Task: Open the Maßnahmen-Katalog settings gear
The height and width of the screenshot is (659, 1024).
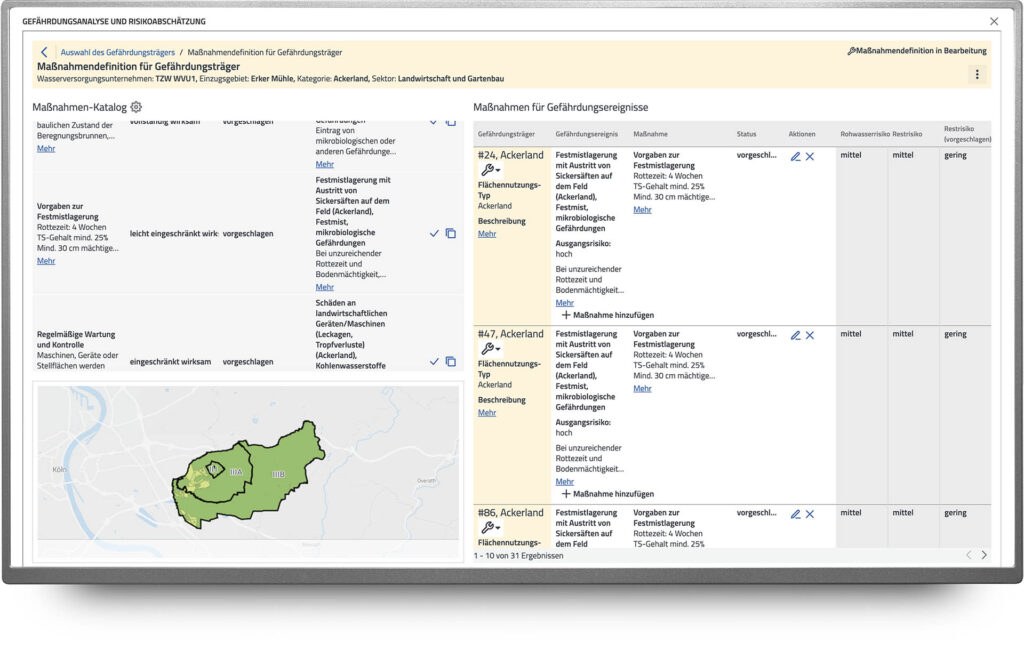Action: pyautogui.click(x=136, y=107)
